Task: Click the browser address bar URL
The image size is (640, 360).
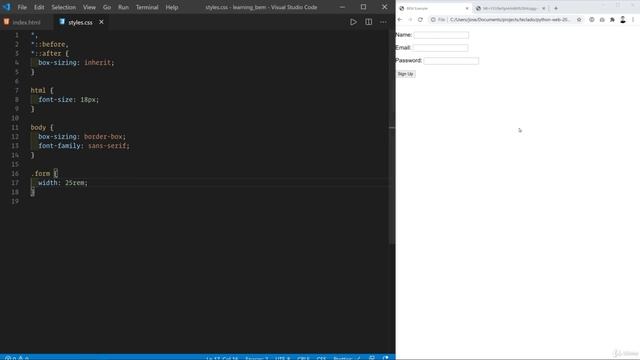Action: [x=511, y=20]
